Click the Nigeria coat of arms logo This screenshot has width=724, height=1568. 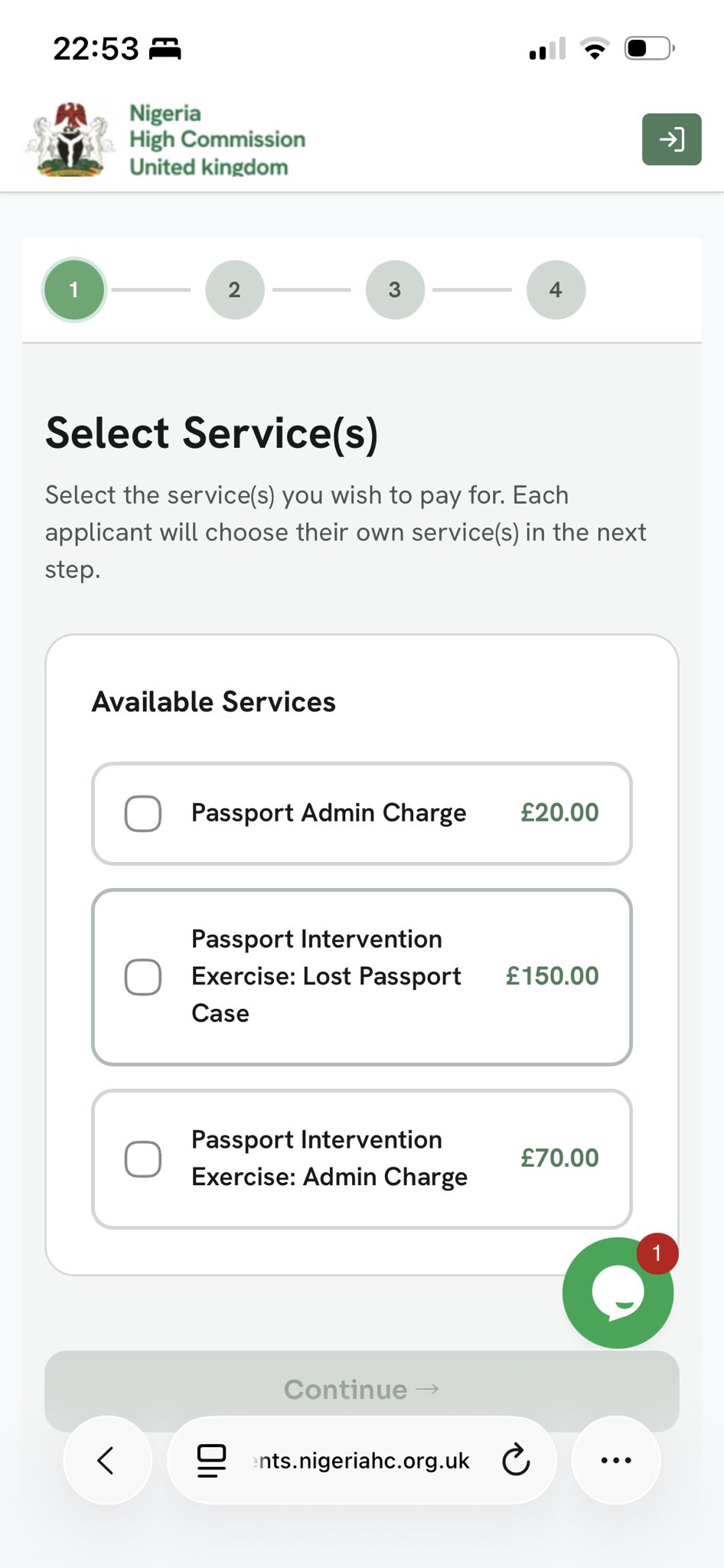coord(70,139)
